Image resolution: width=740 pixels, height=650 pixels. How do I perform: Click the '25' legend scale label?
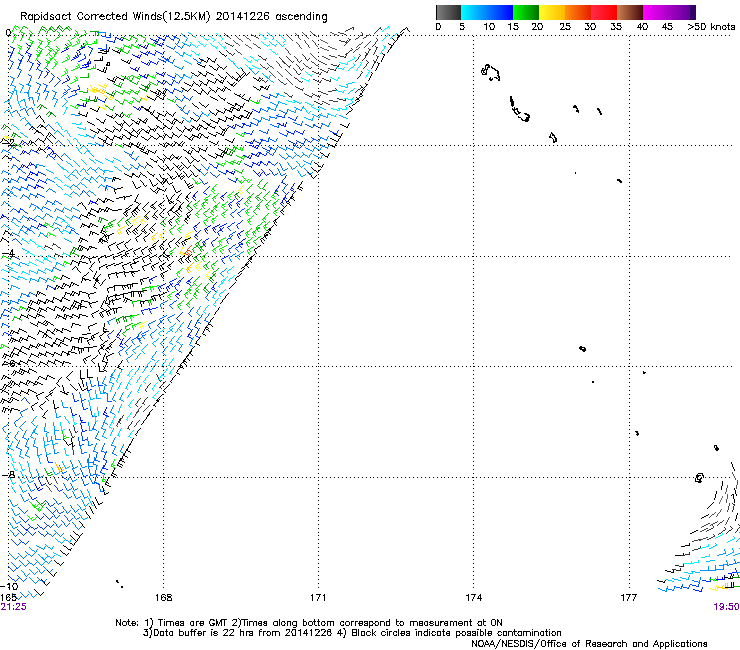click(x=565, y=27)
